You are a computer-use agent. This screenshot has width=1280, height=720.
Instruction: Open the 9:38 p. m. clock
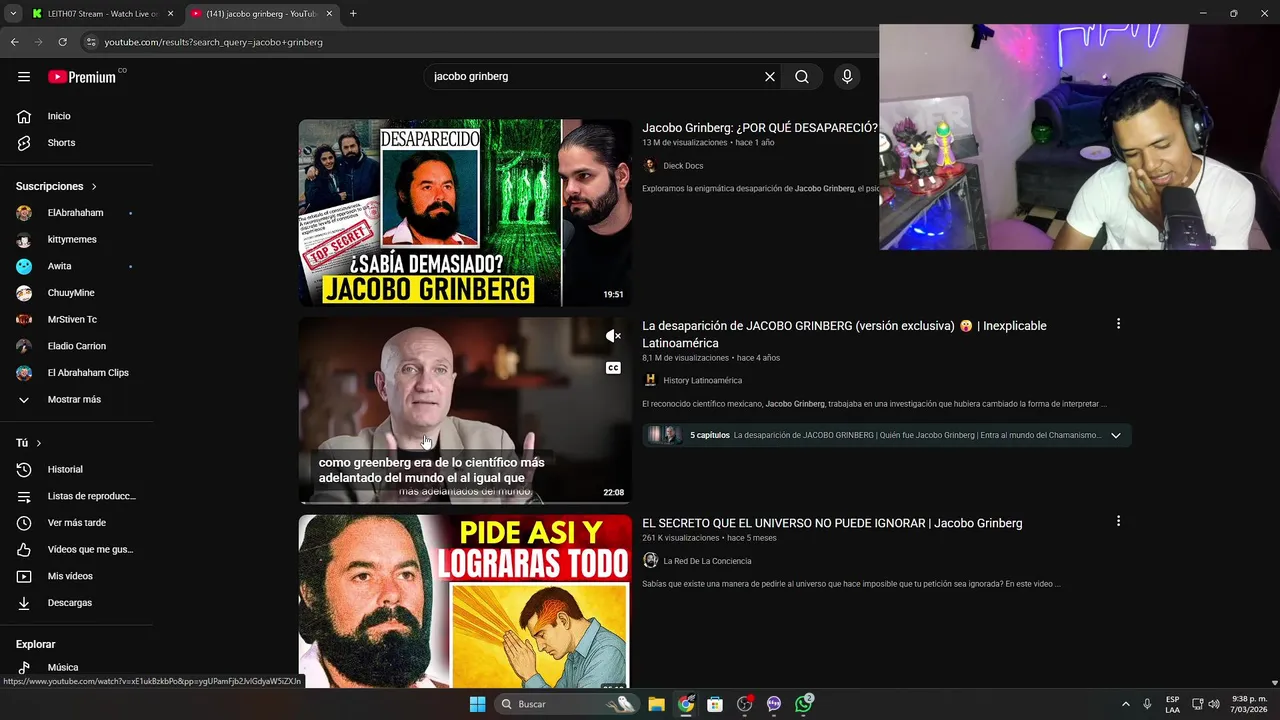(x=1249, y=704)
